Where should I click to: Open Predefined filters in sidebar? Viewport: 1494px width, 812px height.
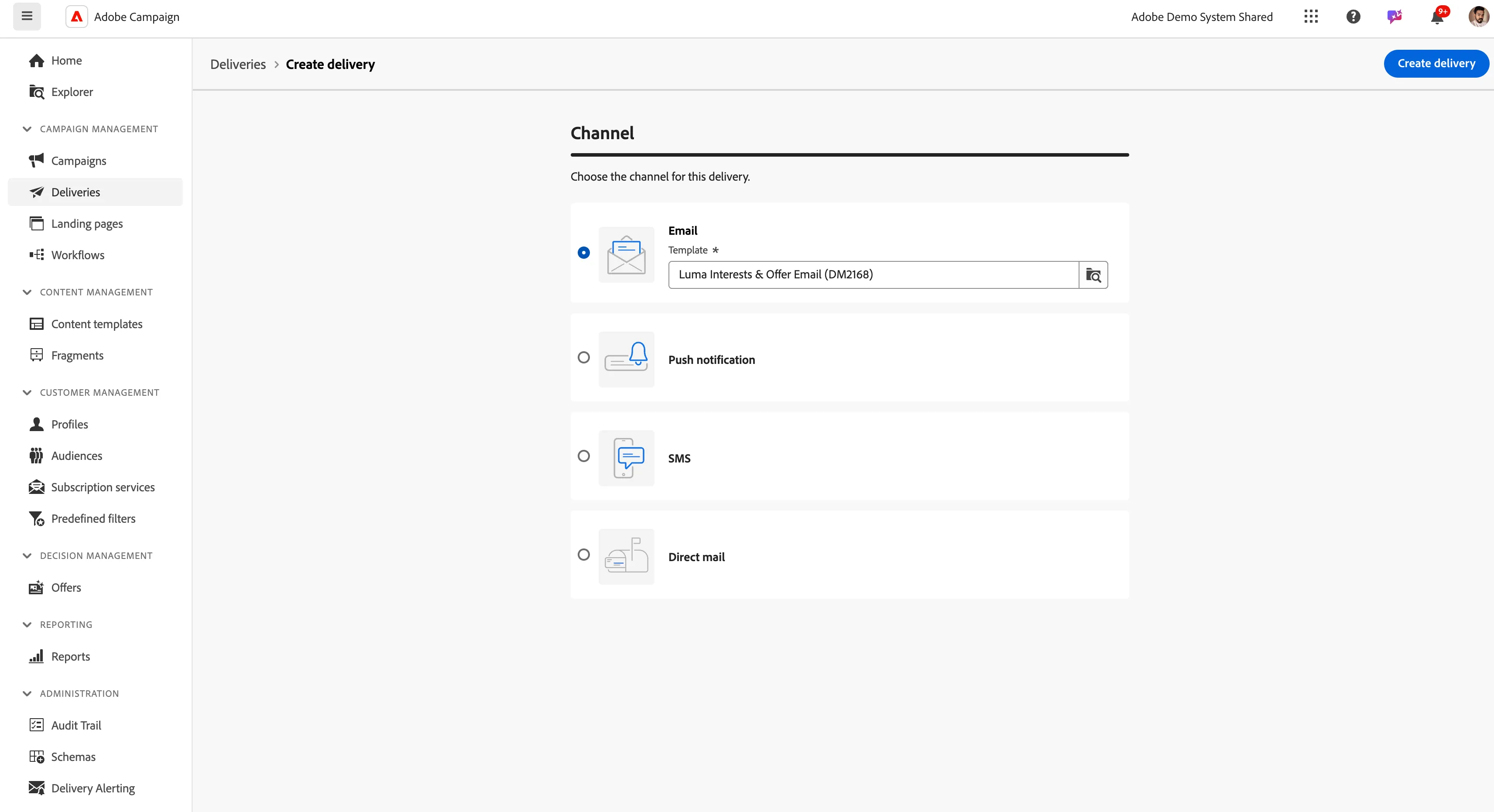95,518
